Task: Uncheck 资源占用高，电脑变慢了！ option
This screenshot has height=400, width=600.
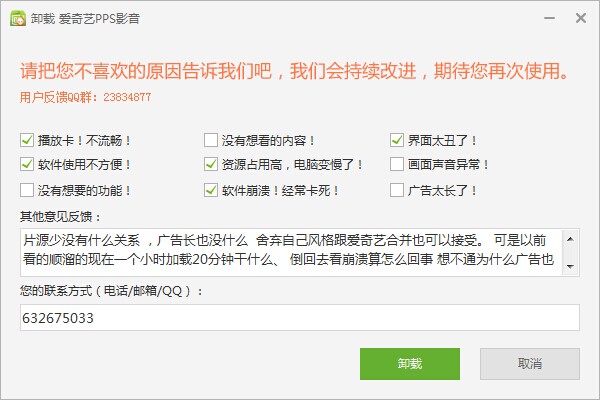Action: coord(211,164)
